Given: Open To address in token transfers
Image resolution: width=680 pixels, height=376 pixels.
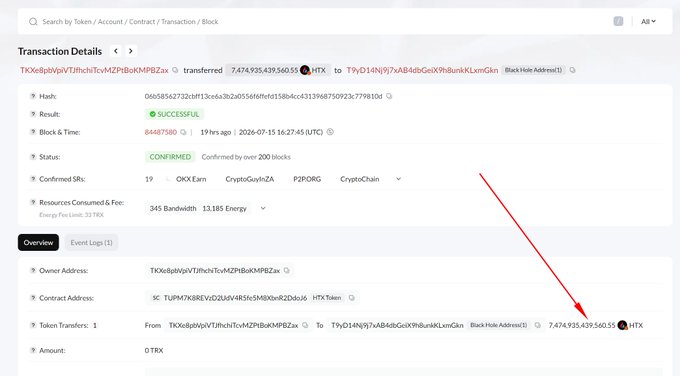Looking at the screenshot, I should click(397, 325).
